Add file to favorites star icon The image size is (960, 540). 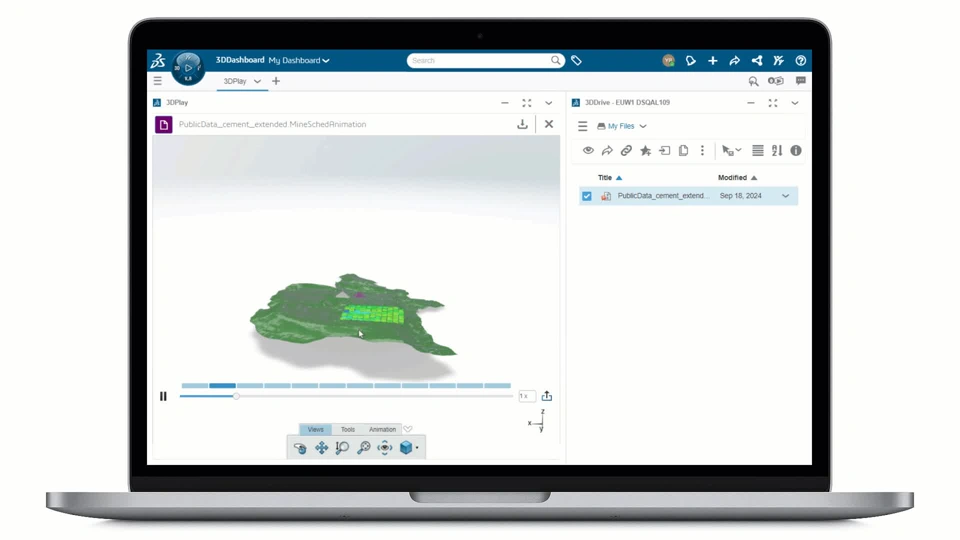pos(645,151)
